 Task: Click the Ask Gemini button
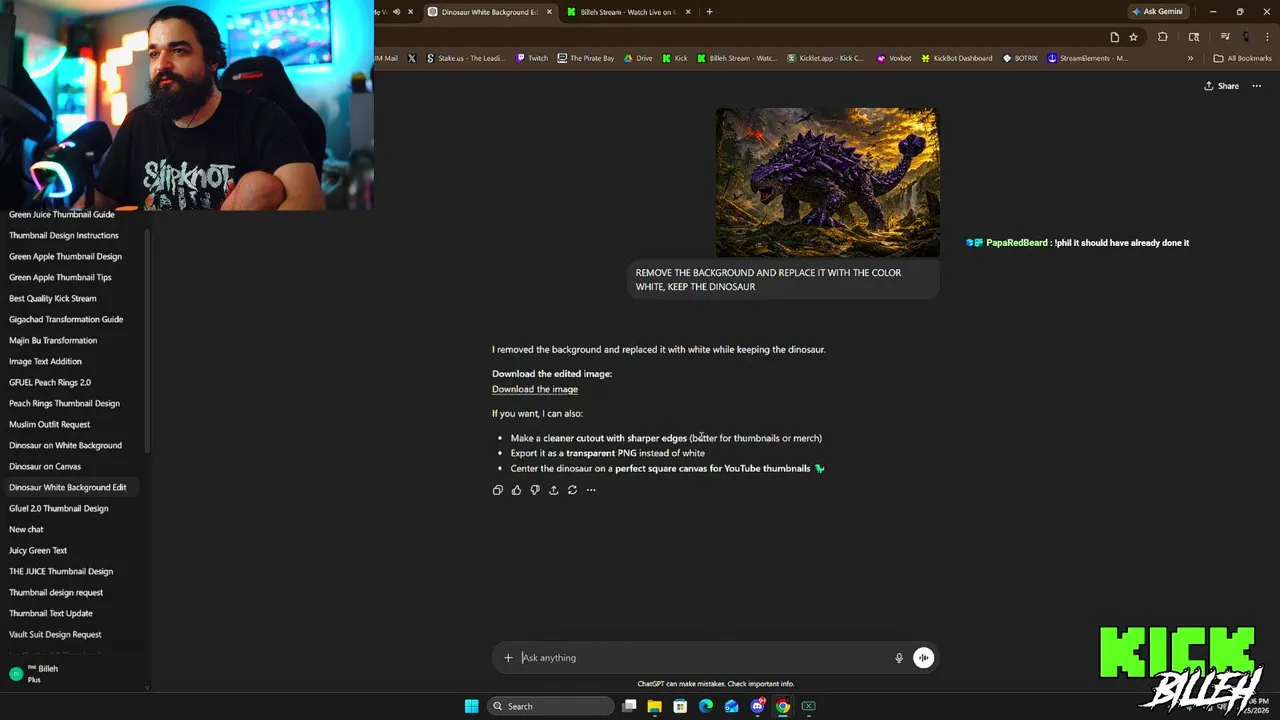click(x=1158, y=12)
